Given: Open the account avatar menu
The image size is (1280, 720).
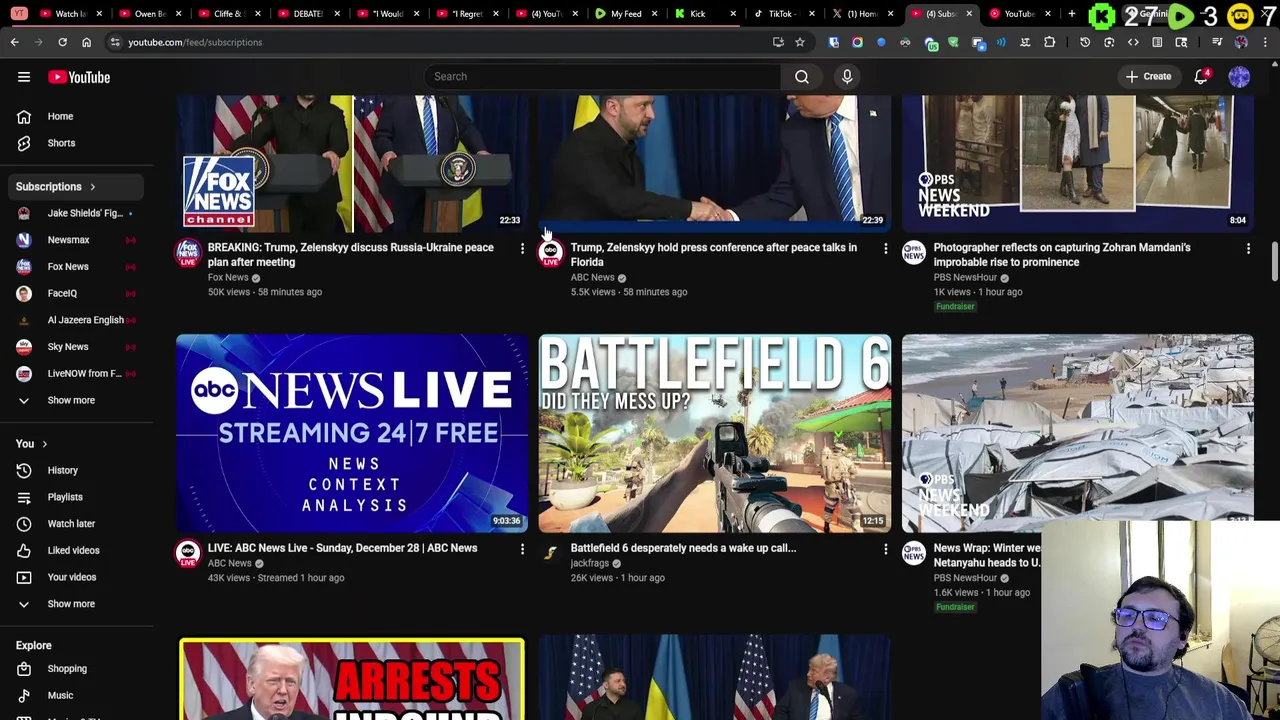Looking at the screenshot, I should (x=1239, y=77).
